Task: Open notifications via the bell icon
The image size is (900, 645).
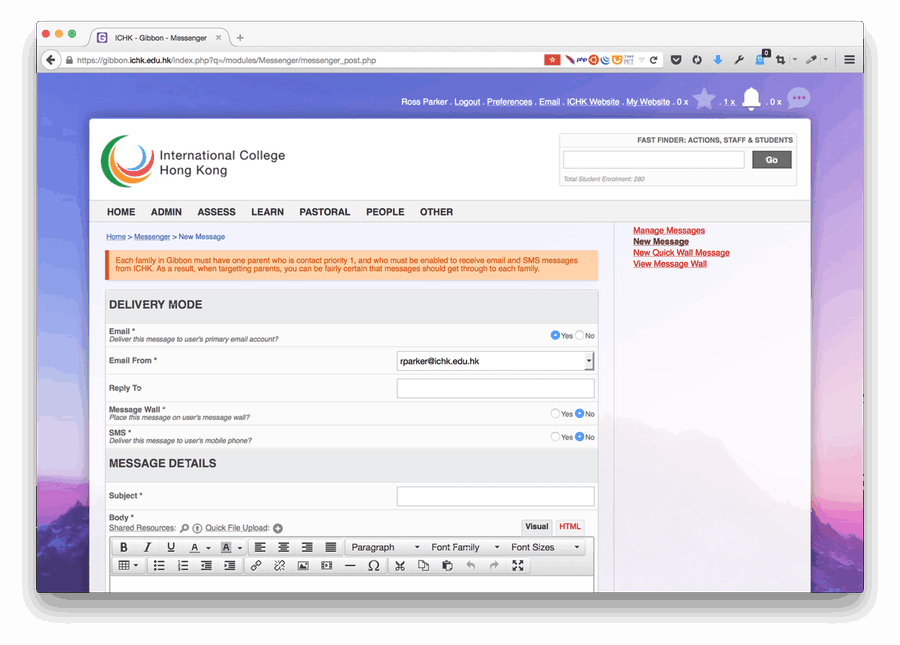Action: tap(751, 99)
